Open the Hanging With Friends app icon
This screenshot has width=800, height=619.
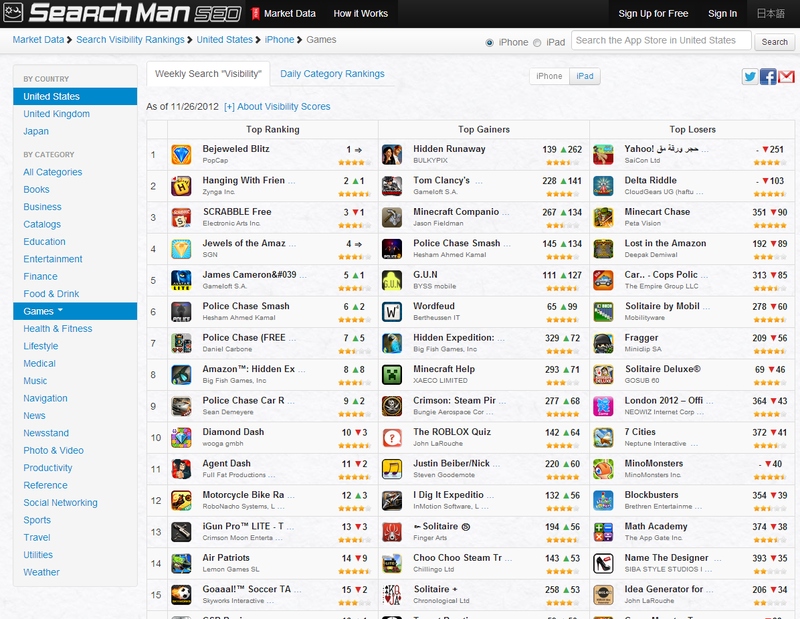[x=181, y=186]
